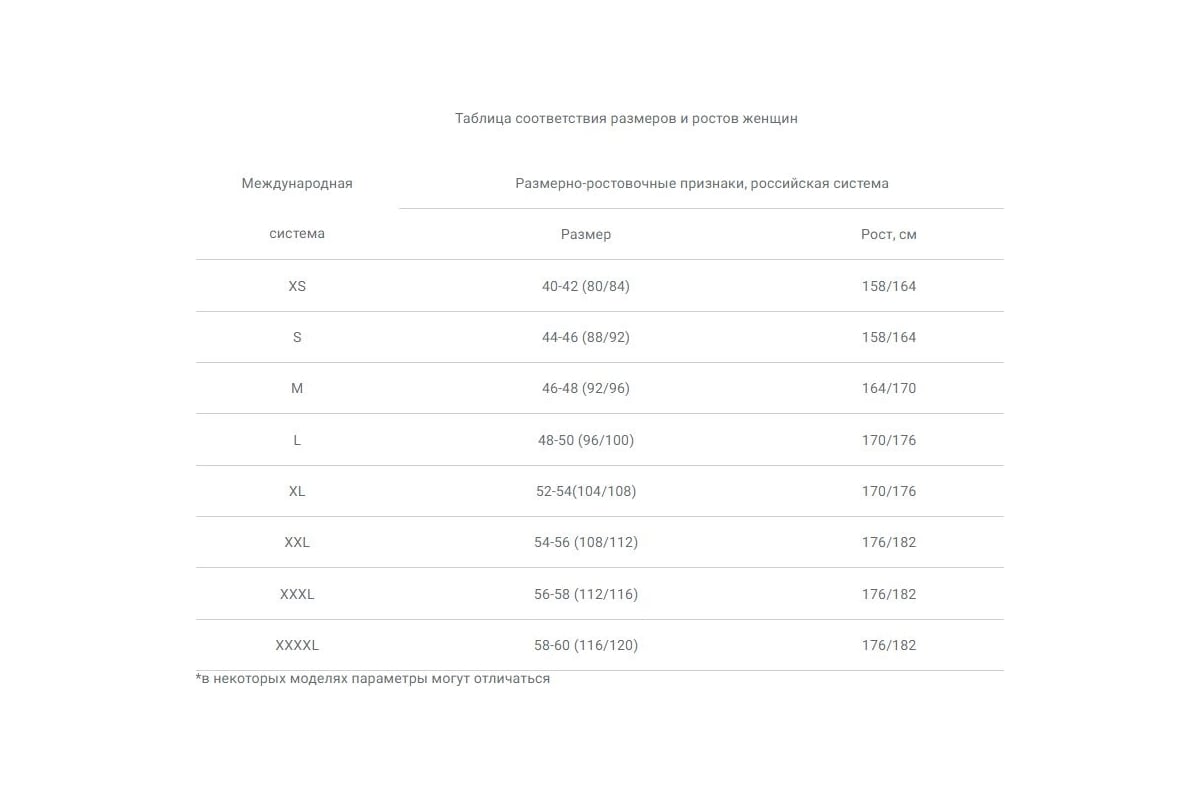1200x800 pixels.
Task: Click the size value 52-54(104/108)
Action: click(x=586, y=491)
